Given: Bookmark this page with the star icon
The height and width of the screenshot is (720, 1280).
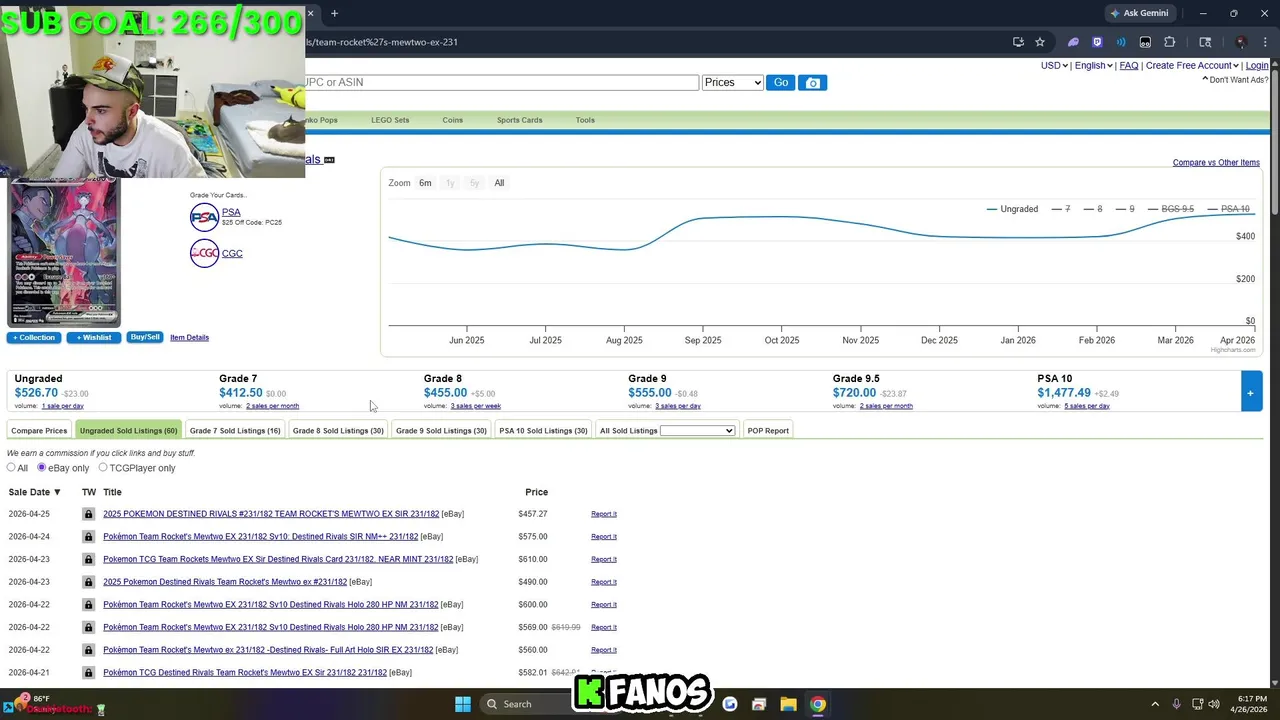Looking at the screenshot, I should click(1040, 42).
